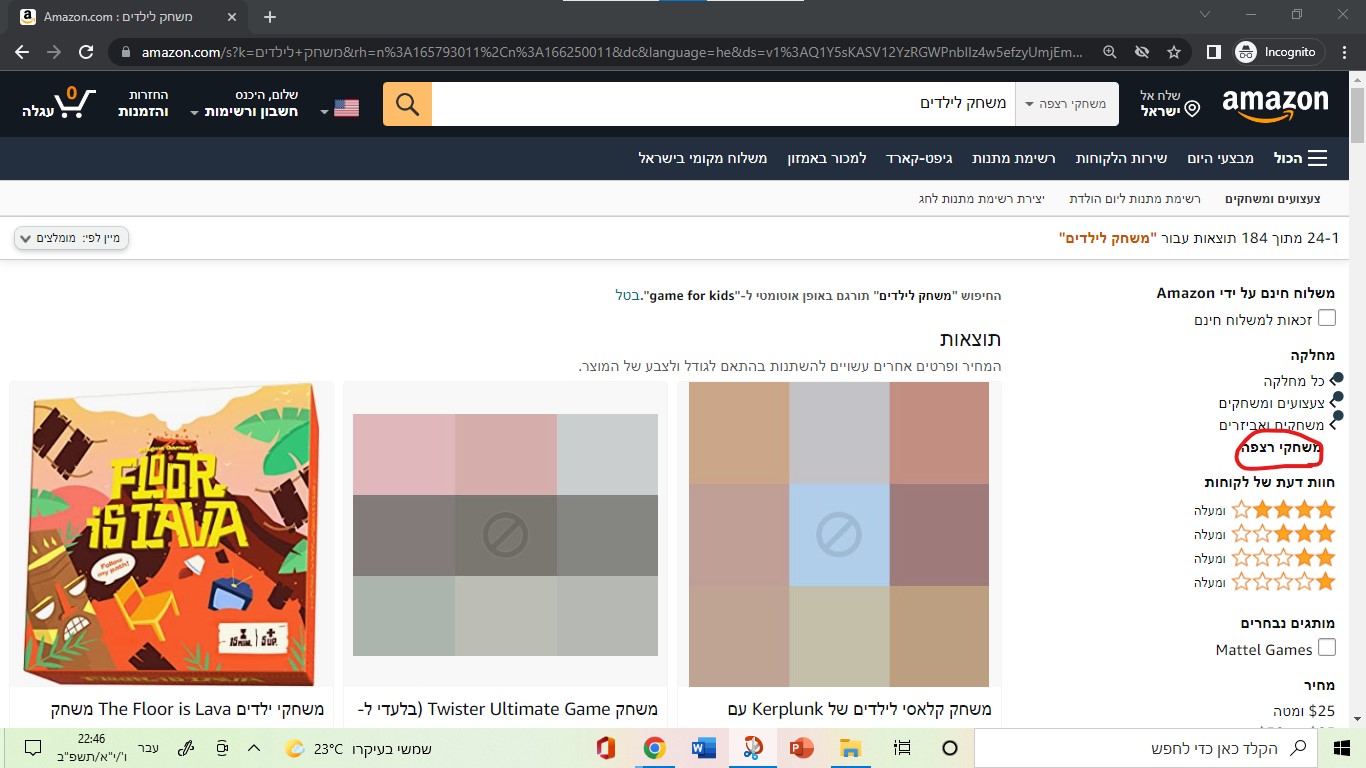Open 'מבצעי היום' in the nav bar
Viewport: 1366px width, 768px height.
coord(1221,158)
